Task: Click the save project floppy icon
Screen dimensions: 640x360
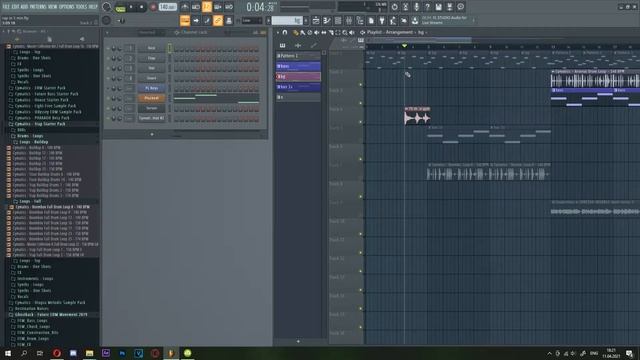Action: (x=438, y=7)
